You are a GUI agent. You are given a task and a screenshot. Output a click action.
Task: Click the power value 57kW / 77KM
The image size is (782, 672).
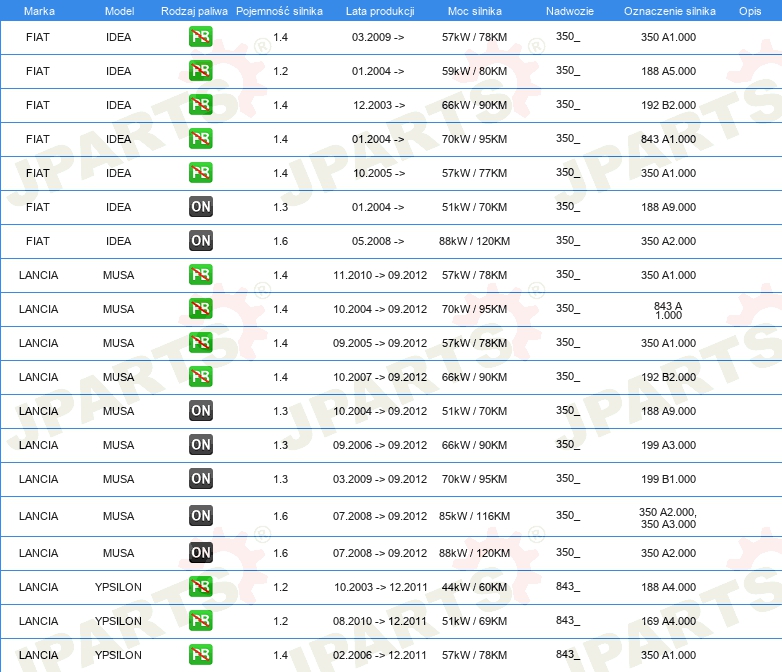point(474,173)
